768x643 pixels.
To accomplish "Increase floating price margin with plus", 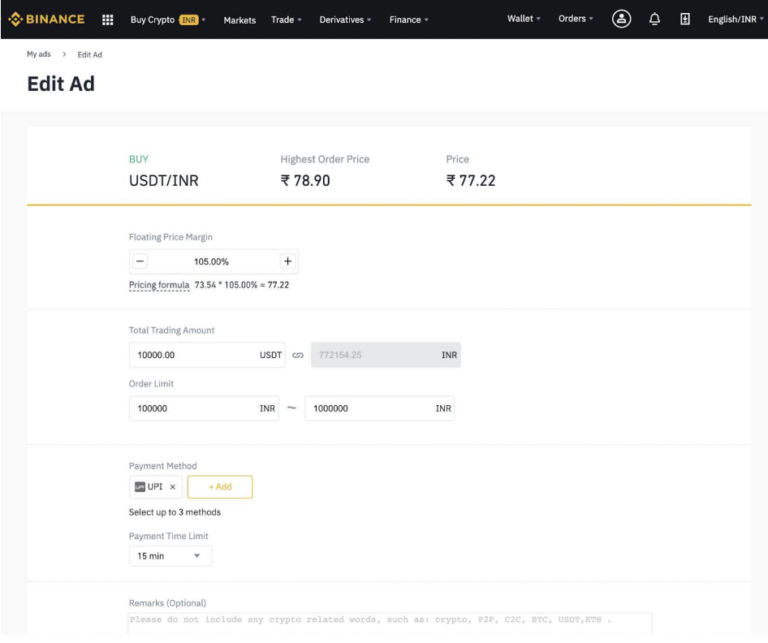I will pyautogui.click(x=288, y=262).
